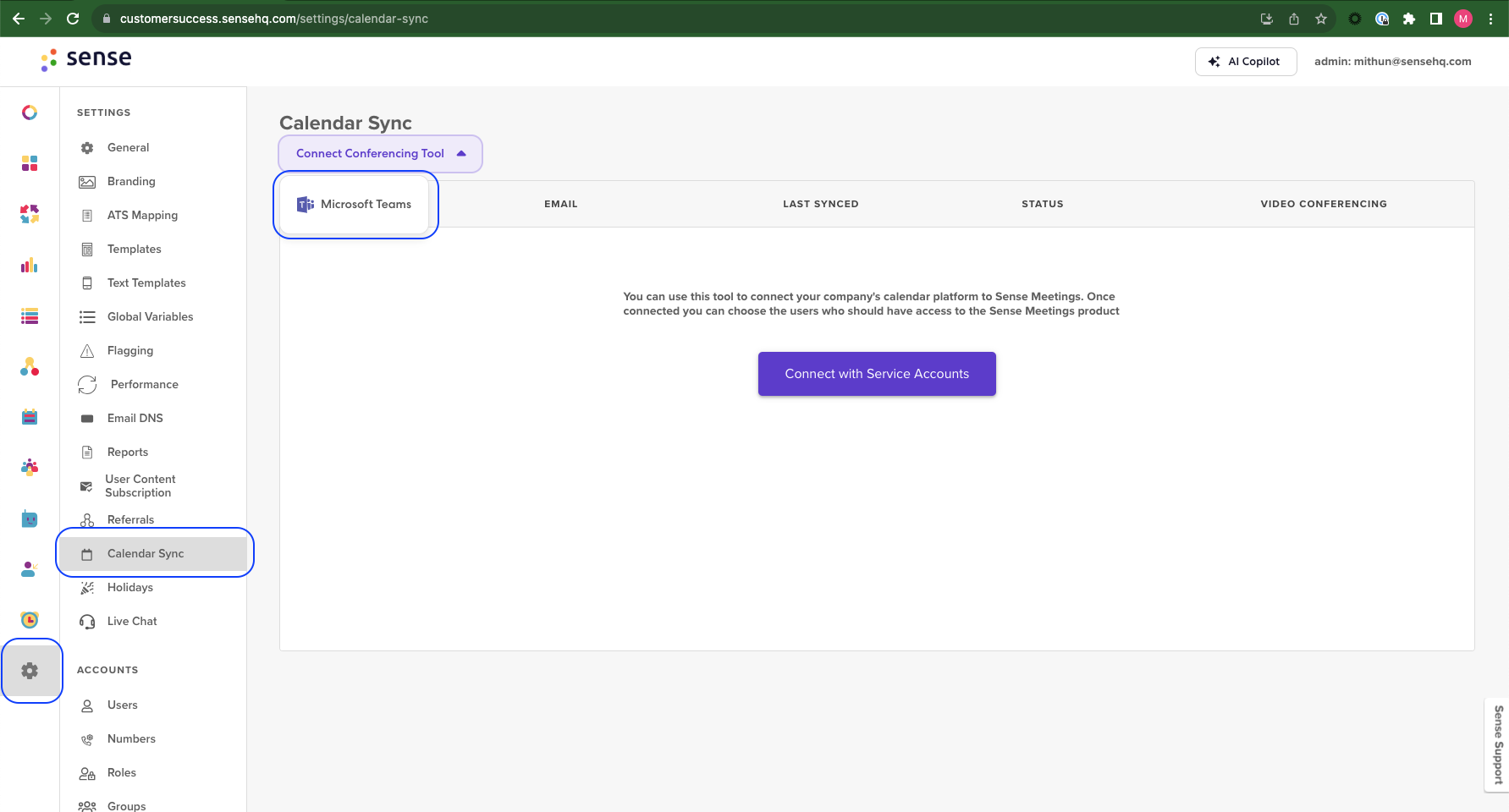Image resolution: width=1509 pixels, height=812 pixels.
Task: Toggle browser side panel icon
Action: 1435,19
